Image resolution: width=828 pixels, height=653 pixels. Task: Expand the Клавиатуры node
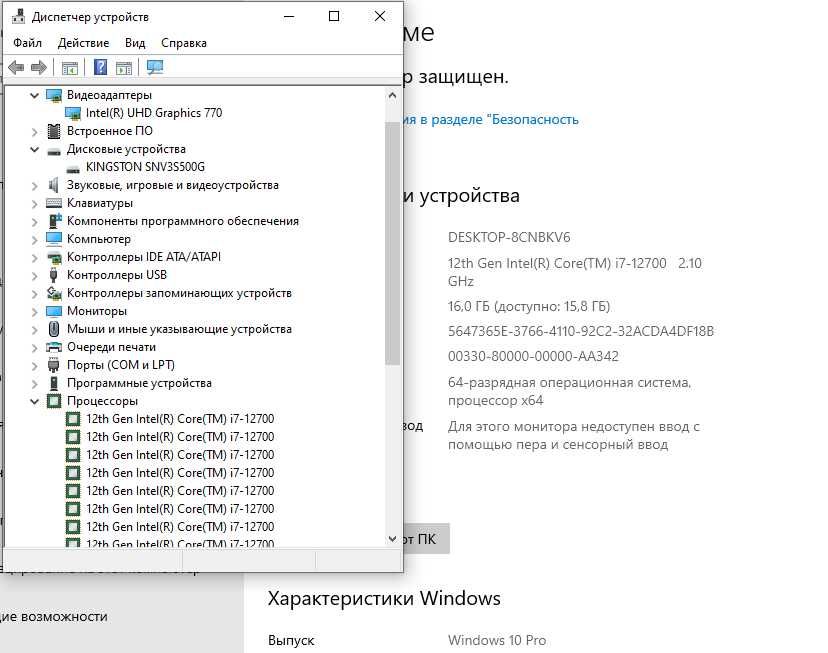click(x=34, y=204)
